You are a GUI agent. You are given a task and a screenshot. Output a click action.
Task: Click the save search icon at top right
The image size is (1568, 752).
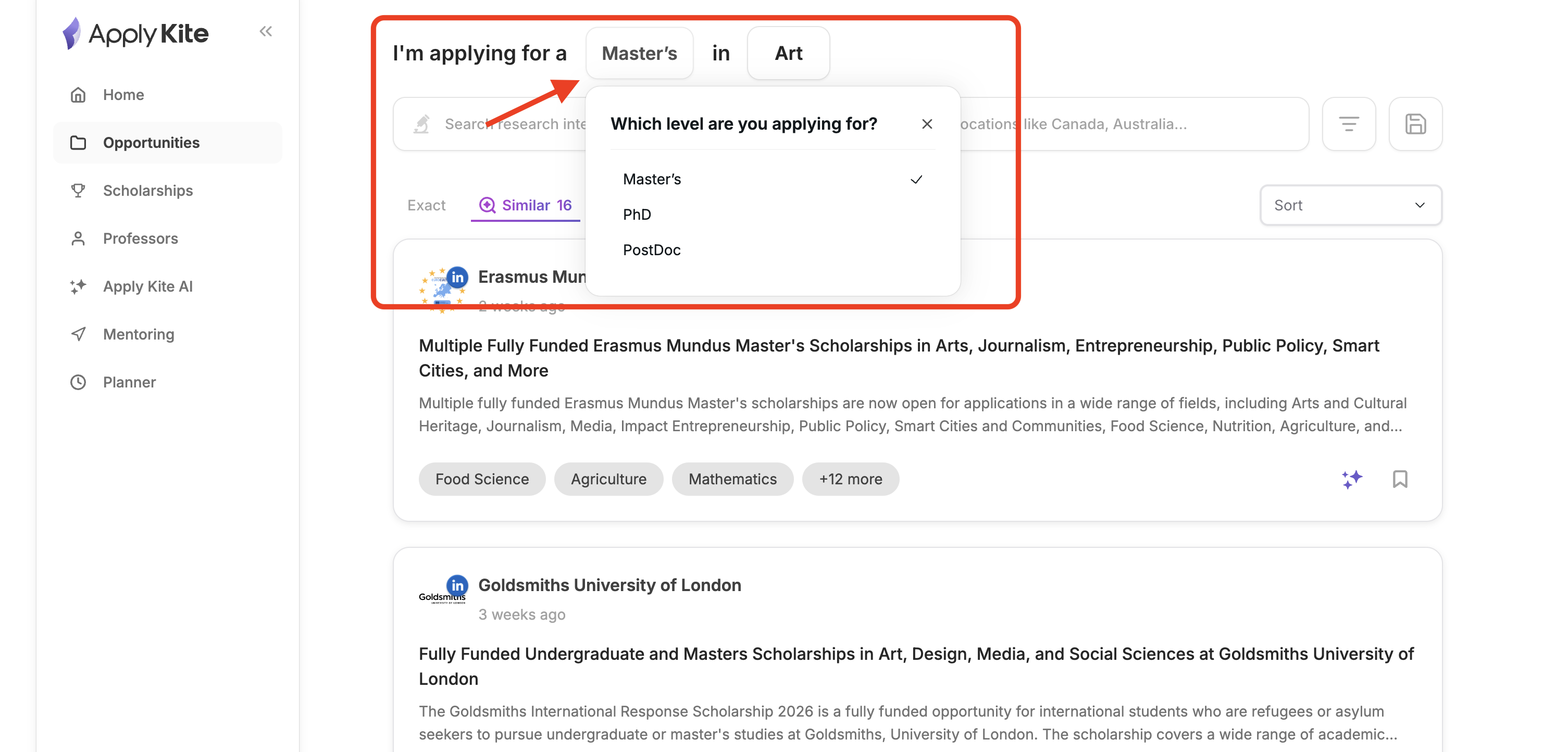[1415, 123]
